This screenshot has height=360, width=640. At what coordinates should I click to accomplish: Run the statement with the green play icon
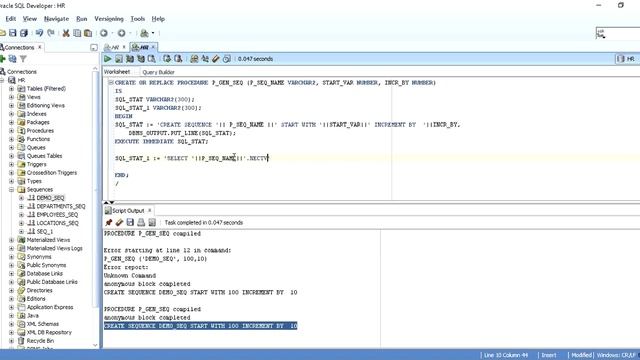pyautogui.click(x=107, y=59)
